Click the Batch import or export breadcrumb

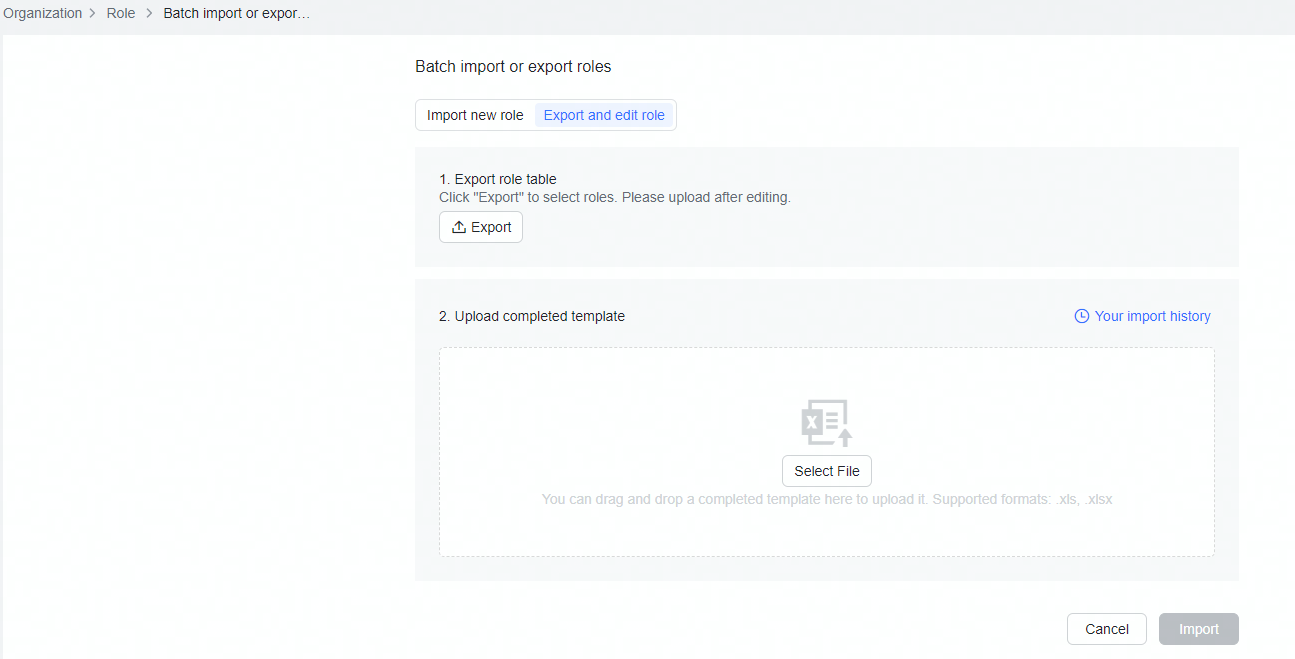(236, 12)
